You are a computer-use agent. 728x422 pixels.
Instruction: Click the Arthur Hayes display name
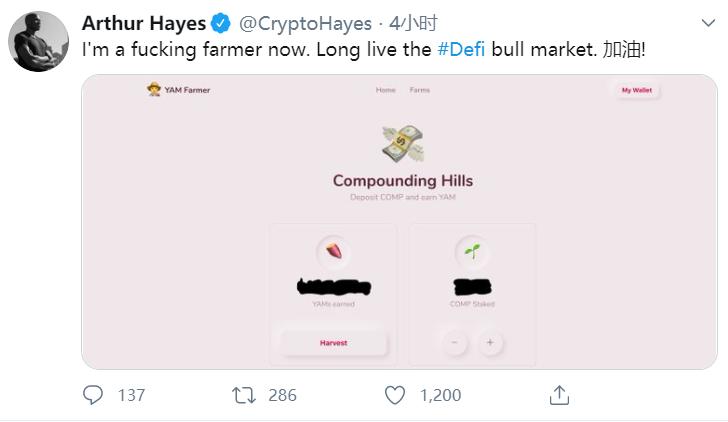[x=144, y=23]
